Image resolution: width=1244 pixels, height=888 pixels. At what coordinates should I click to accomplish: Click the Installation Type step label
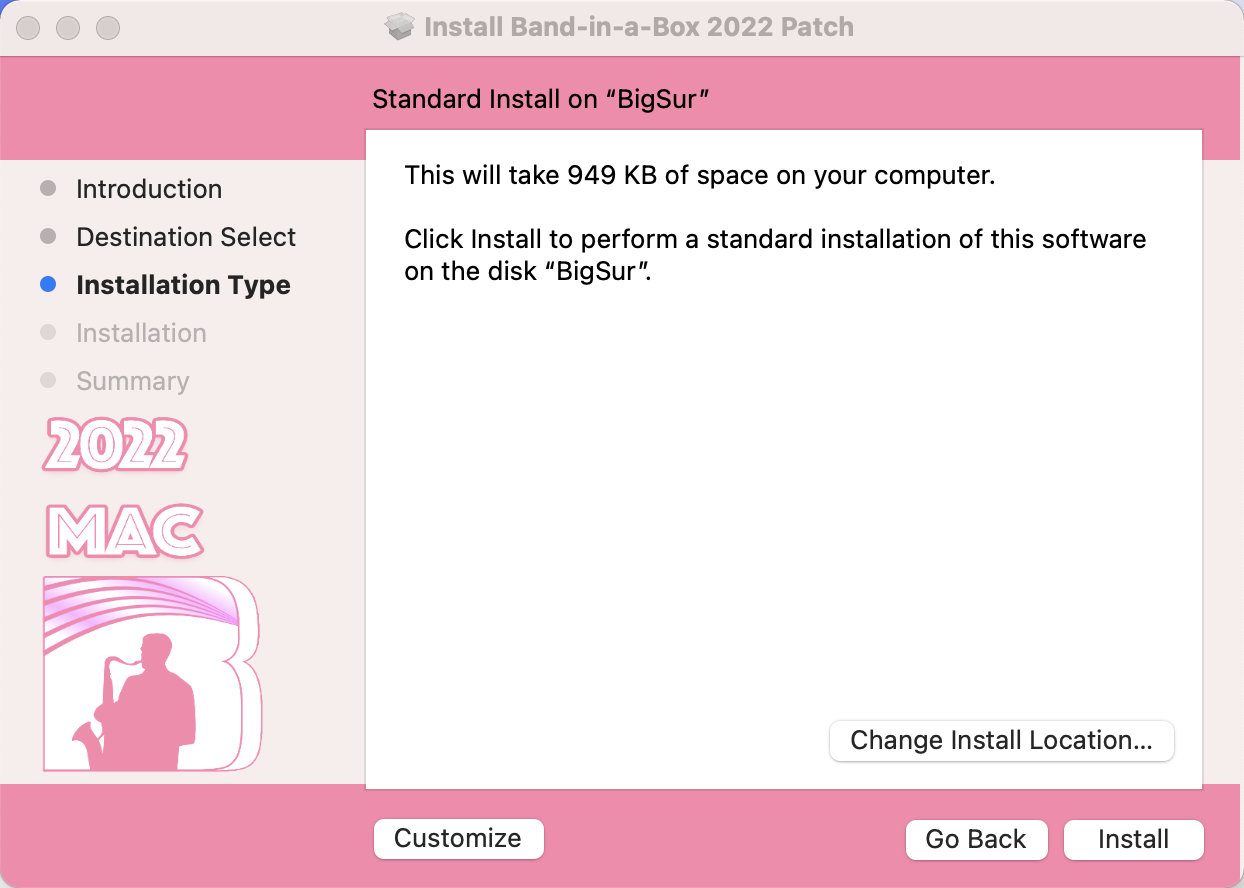183,285
